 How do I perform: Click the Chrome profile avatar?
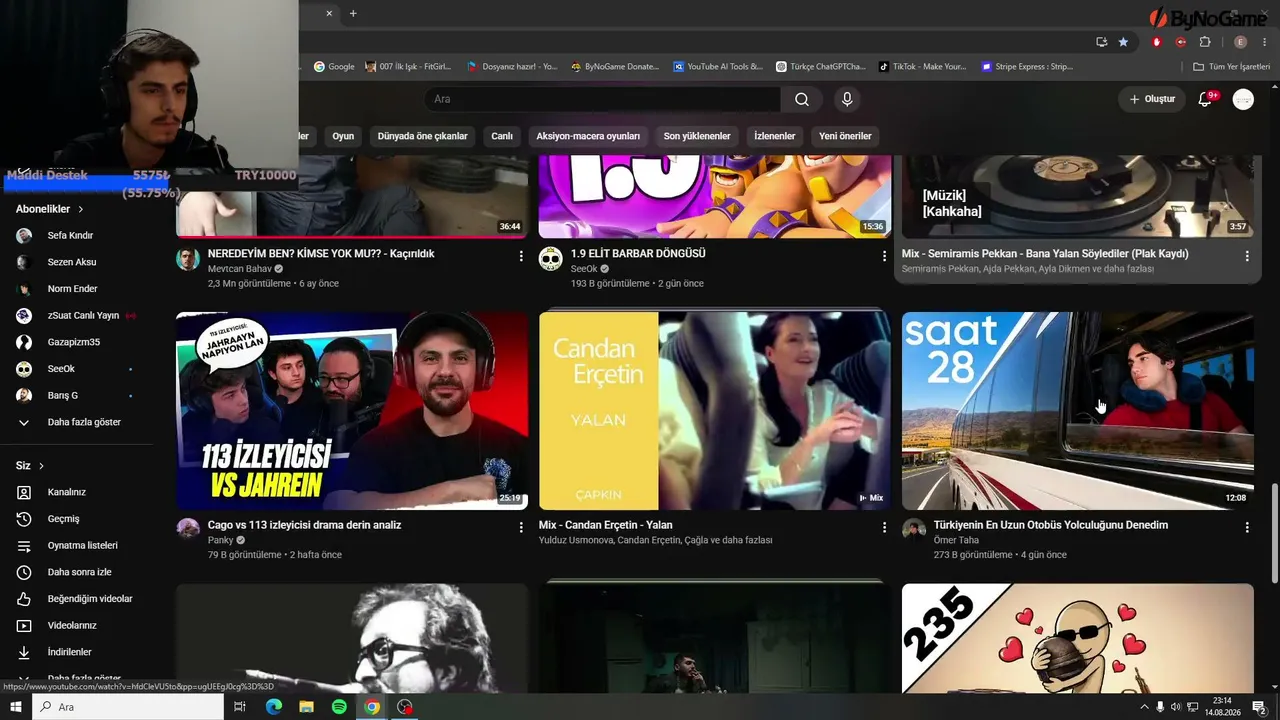pyautogui.click(x=1241, y=42)
